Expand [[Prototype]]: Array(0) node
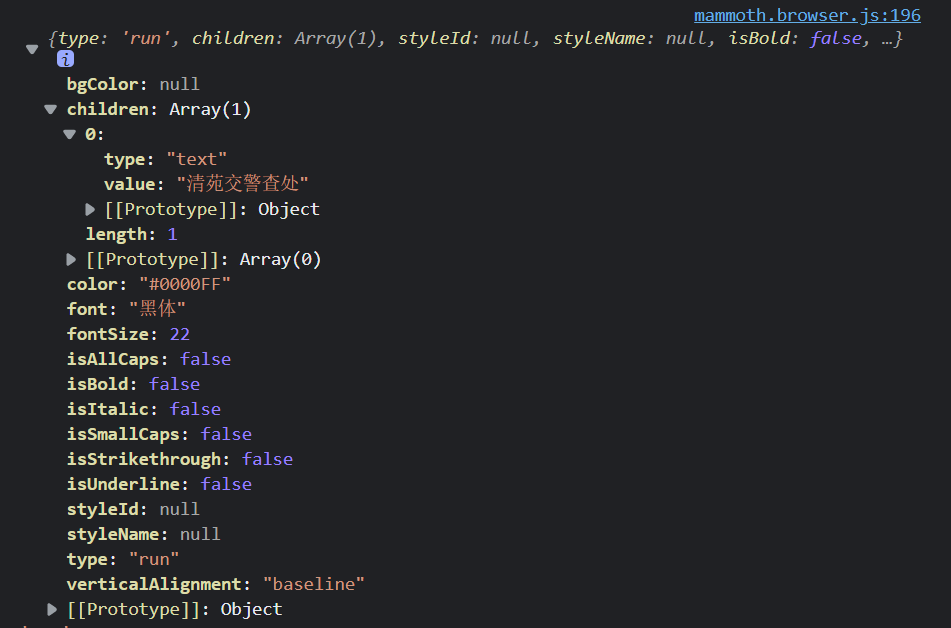The height and width of the screenshot is (628, 951). coord(71,260)
